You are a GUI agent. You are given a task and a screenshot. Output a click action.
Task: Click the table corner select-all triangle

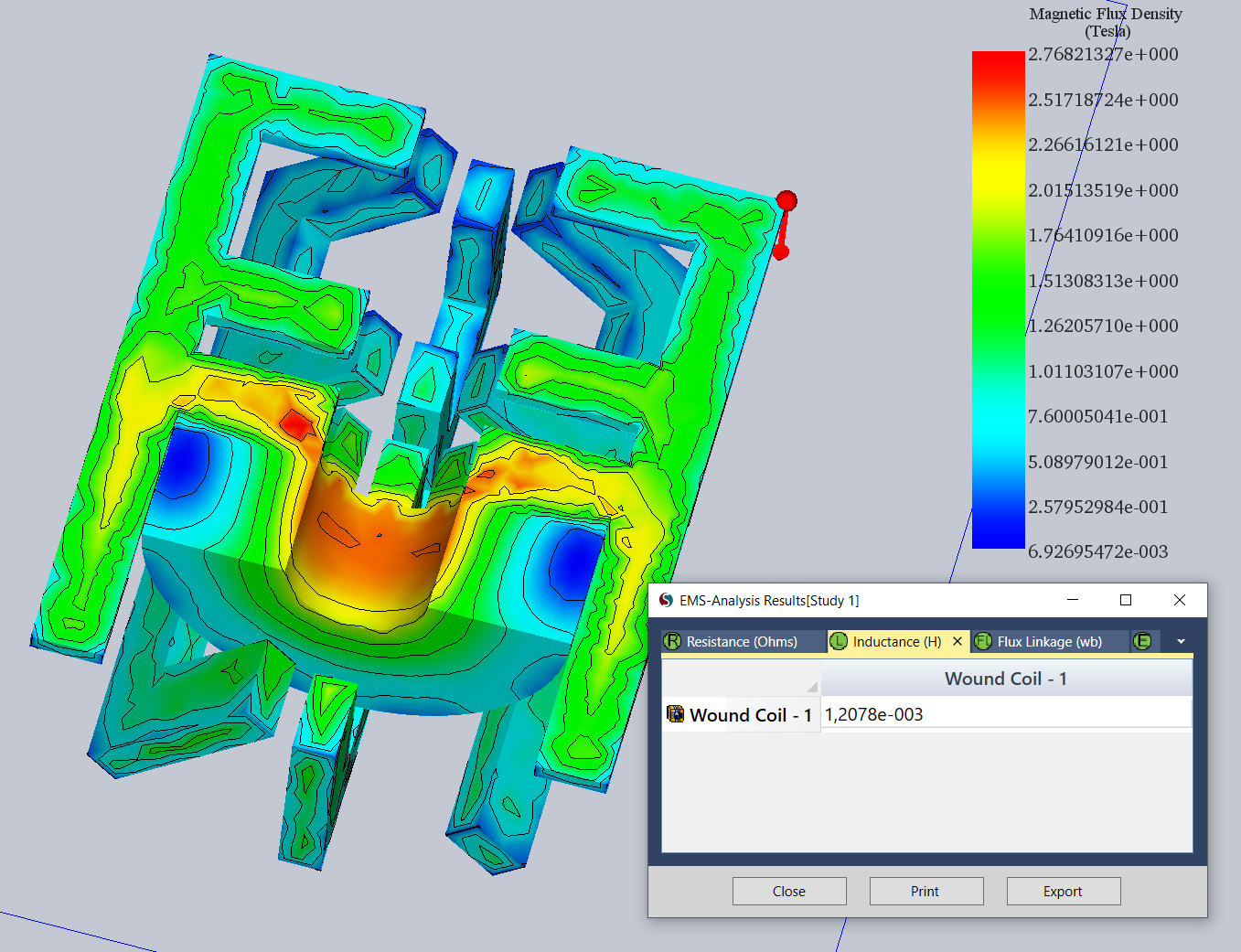811,686
